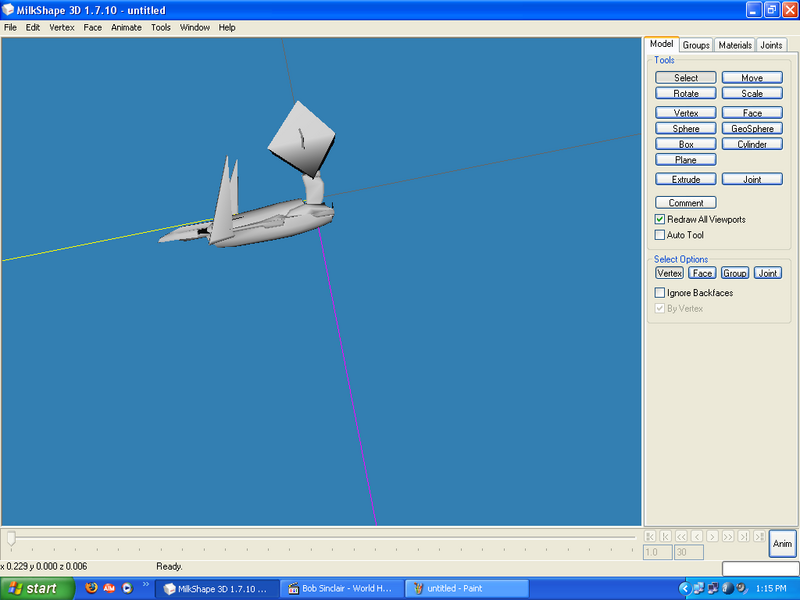Launch Windows Media Player quick launch icon
This screenshot has width=800, height=600.
(127, 588)
